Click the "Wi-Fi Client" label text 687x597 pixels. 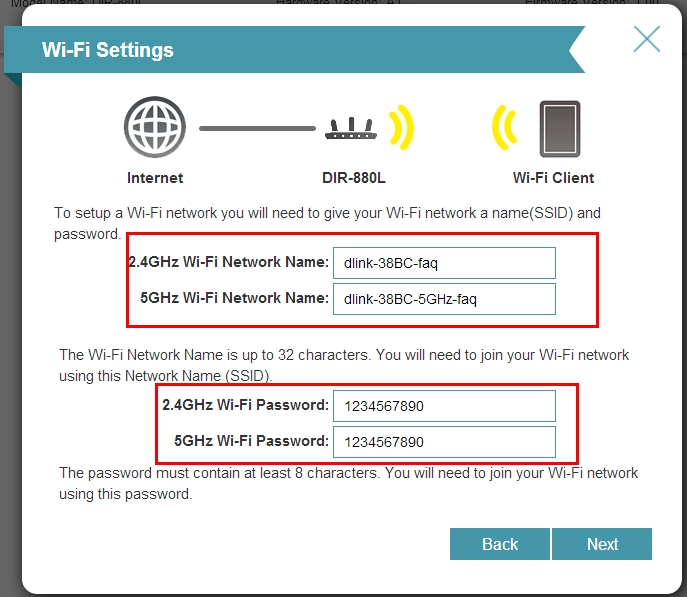(x=553, y=178)
